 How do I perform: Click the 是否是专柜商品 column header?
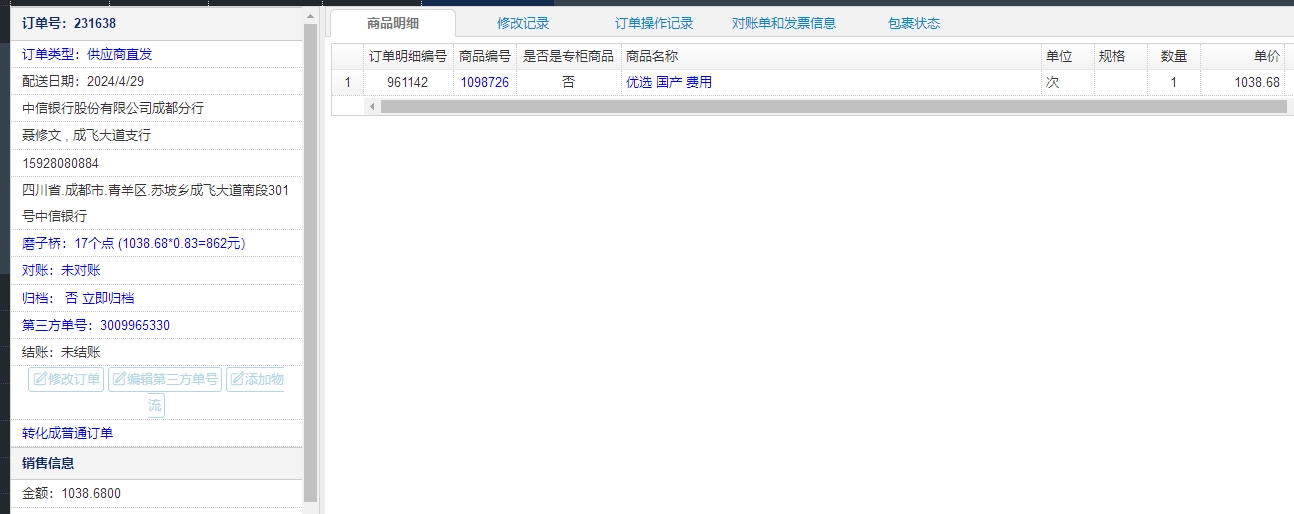click(569, 57)
